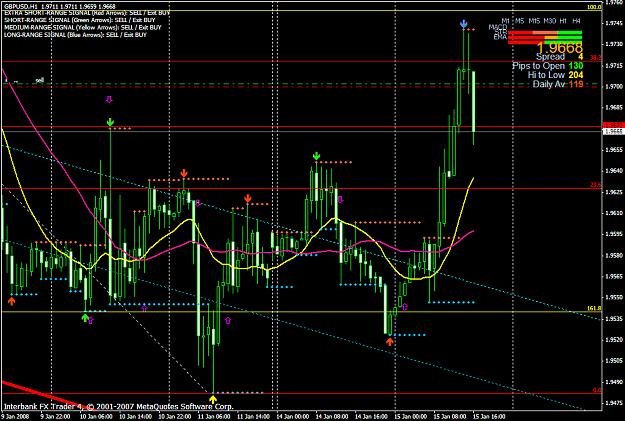Select the MACD indicator row label
The image size is (625, 421).
click(497, 27)
